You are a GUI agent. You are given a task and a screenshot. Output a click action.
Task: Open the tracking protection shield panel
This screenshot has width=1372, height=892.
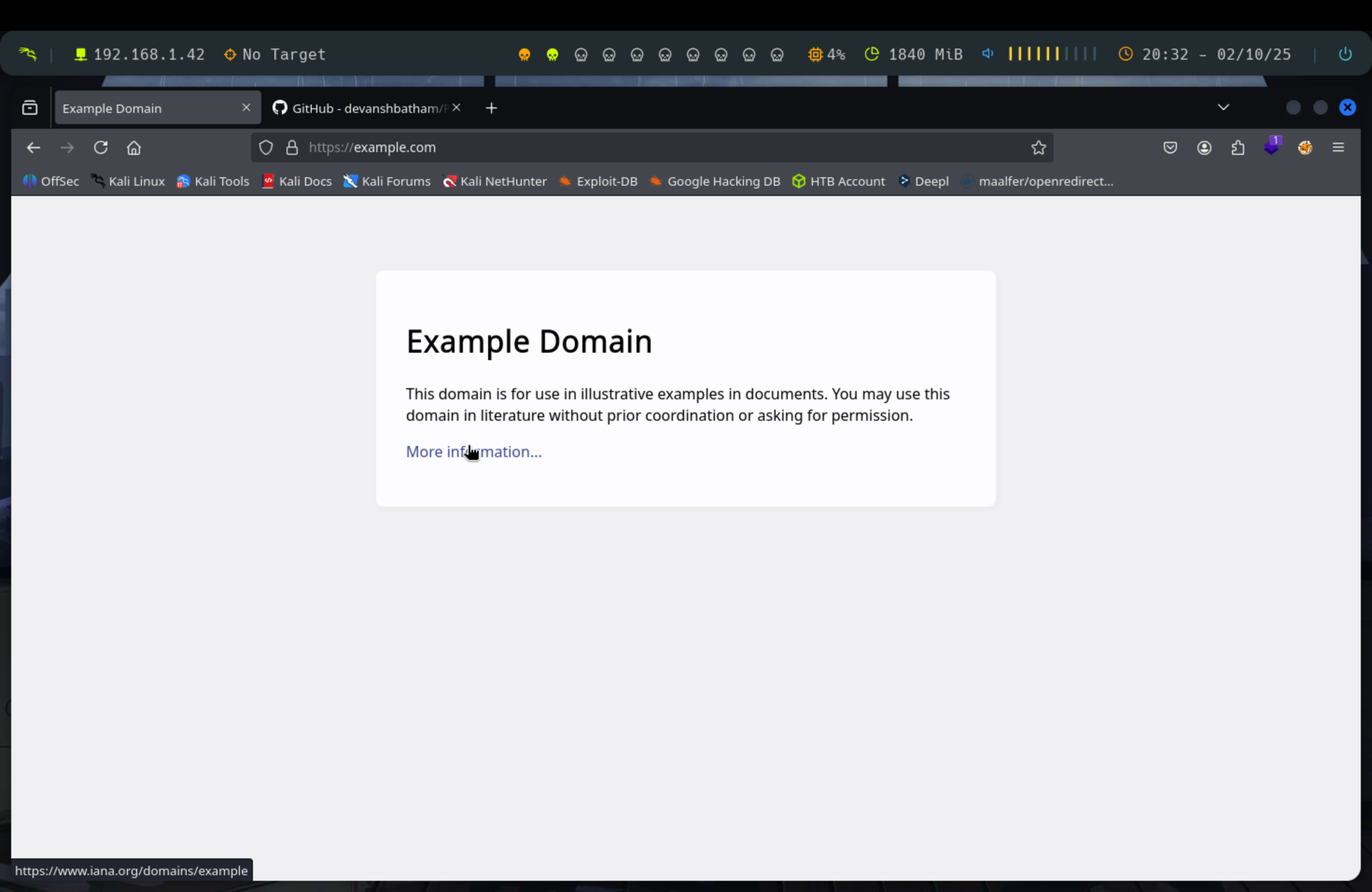pyautogui.click(x=266, y=147)
